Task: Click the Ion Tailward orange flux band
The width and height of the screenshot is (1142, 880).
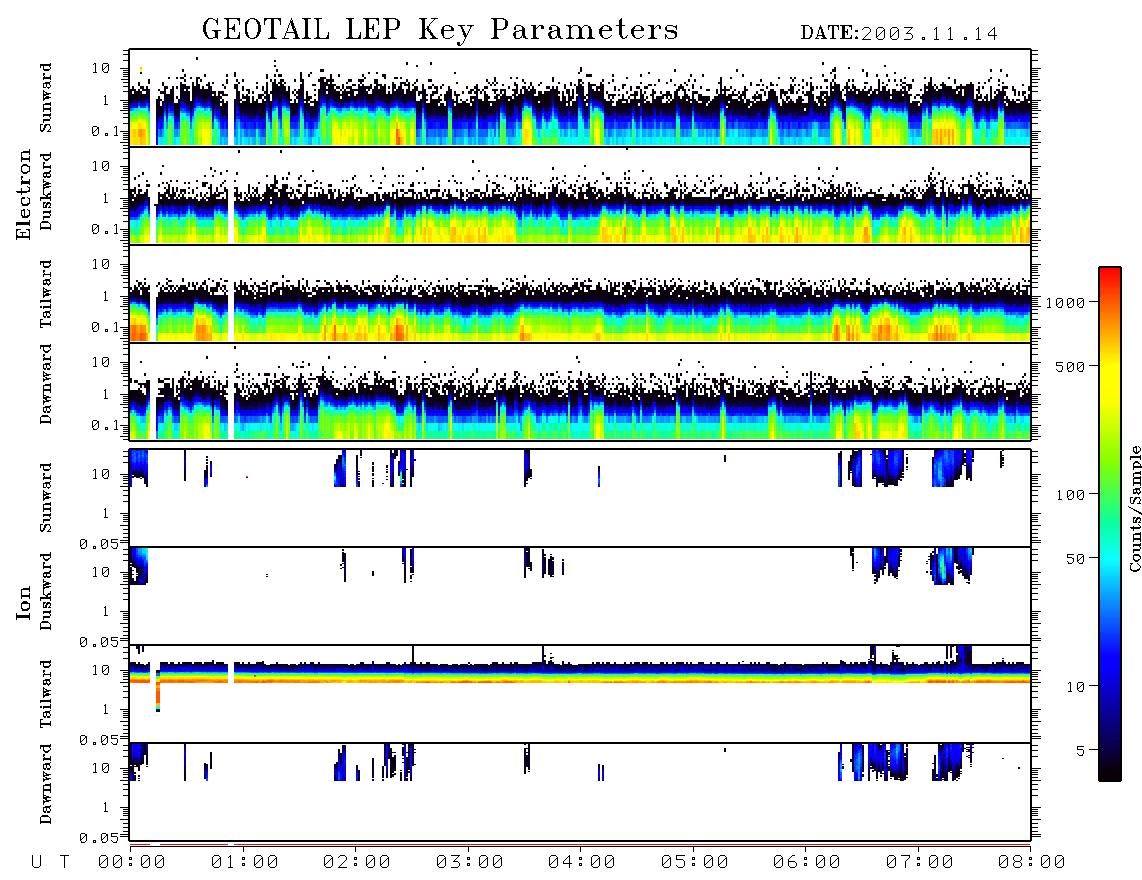Action: pyautogui.click(x=580, y=679)
